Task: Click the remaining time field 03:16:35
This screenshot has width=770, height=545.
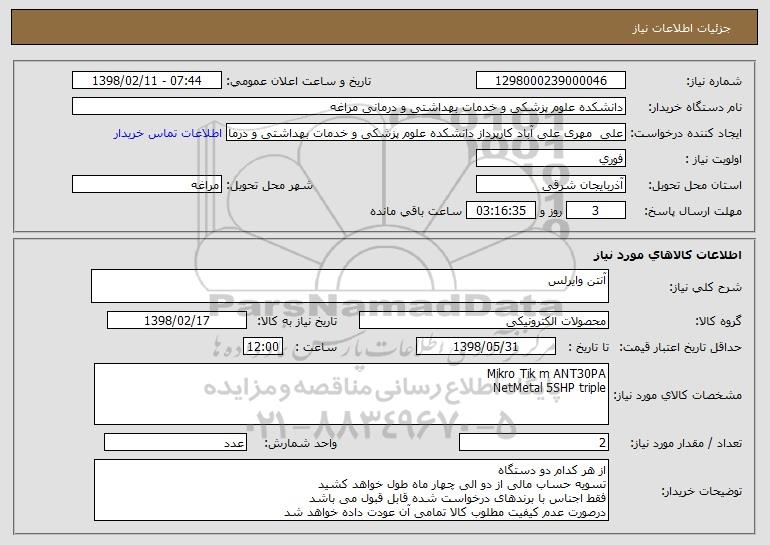Action: click(x=500, y=211)
